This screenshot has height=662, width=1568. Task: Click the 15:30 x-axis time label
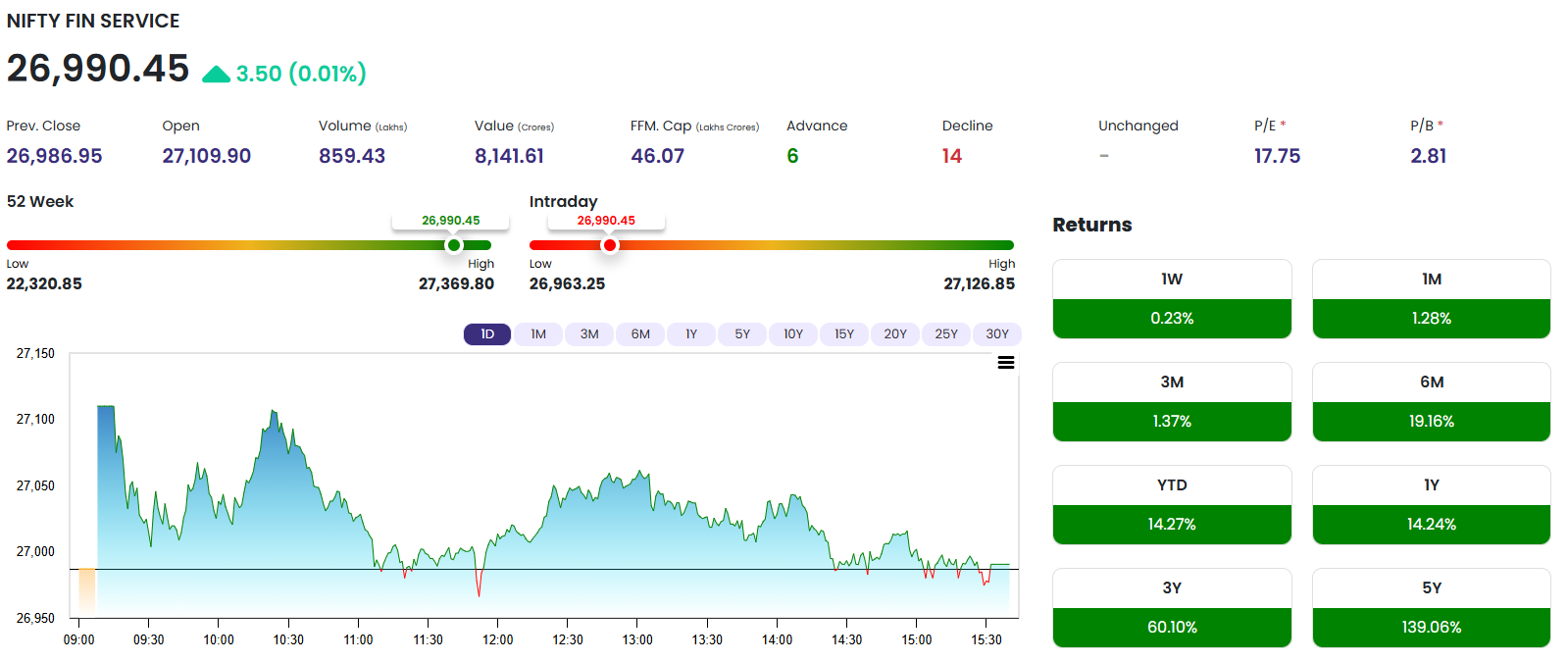986,639
